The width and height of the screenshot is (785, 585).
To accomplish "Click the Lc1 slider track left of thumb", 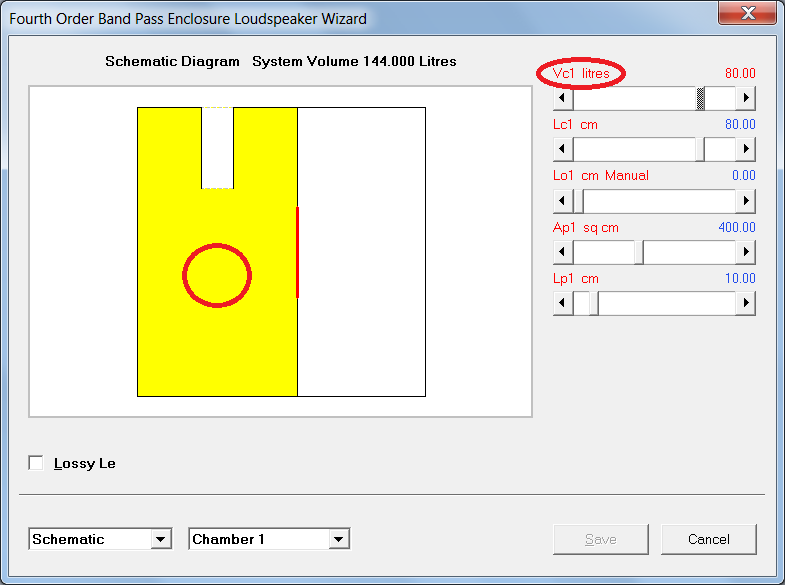I will pos(634,149).
